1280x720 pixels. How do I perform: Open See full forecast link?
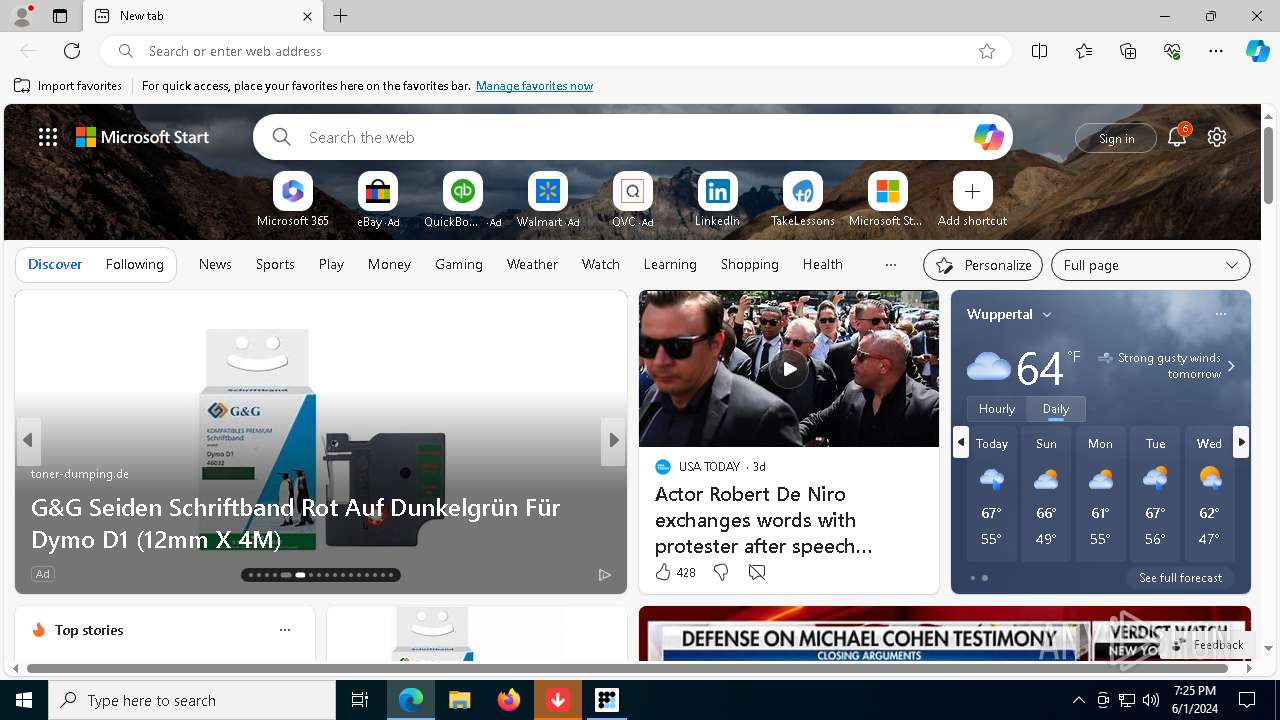(1180, 578)
